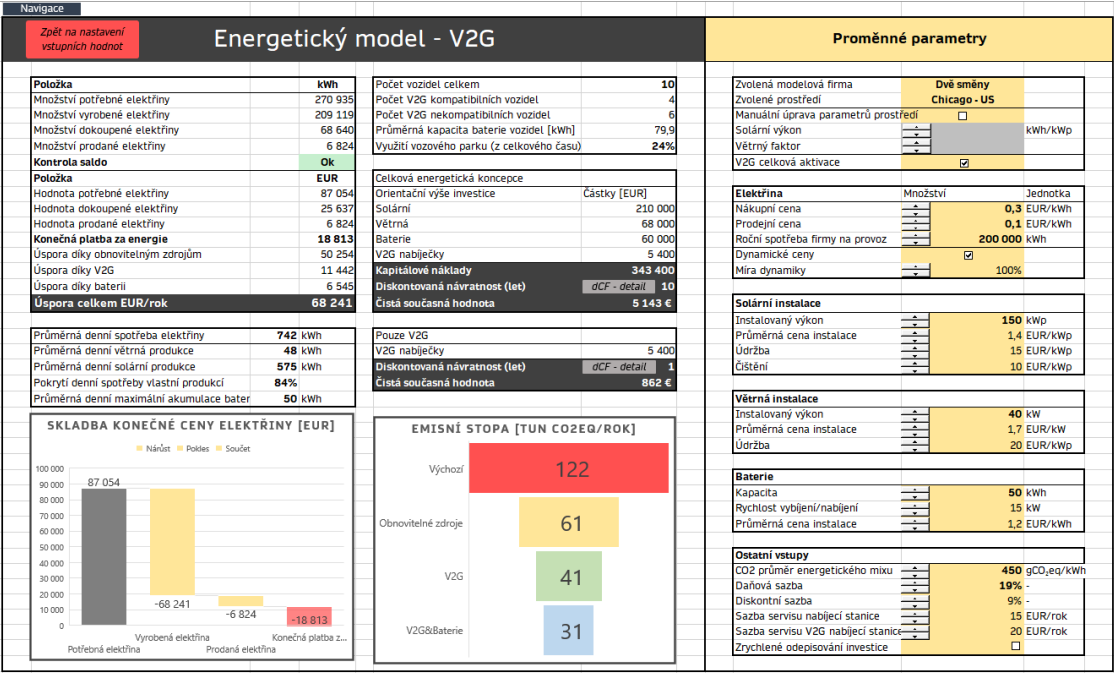Select the Úspora díky V2G value 11 442
The width and height of the screenshot is (1114, 673).
point(337,270)
